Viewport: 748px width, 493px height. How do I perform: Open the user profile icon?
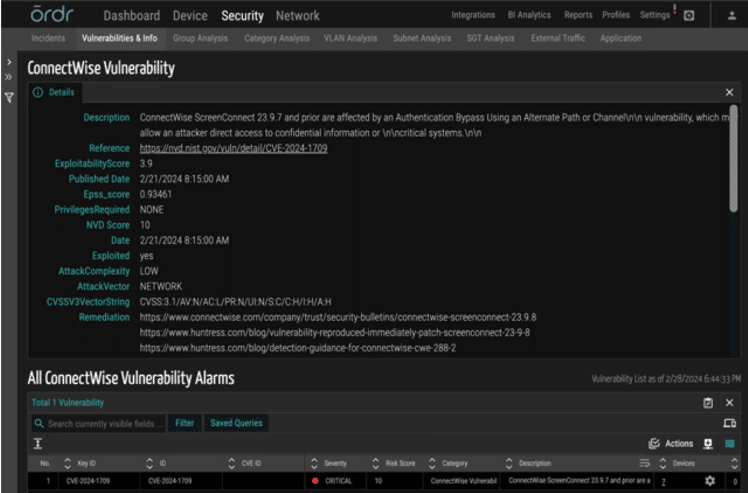[732, 16]
